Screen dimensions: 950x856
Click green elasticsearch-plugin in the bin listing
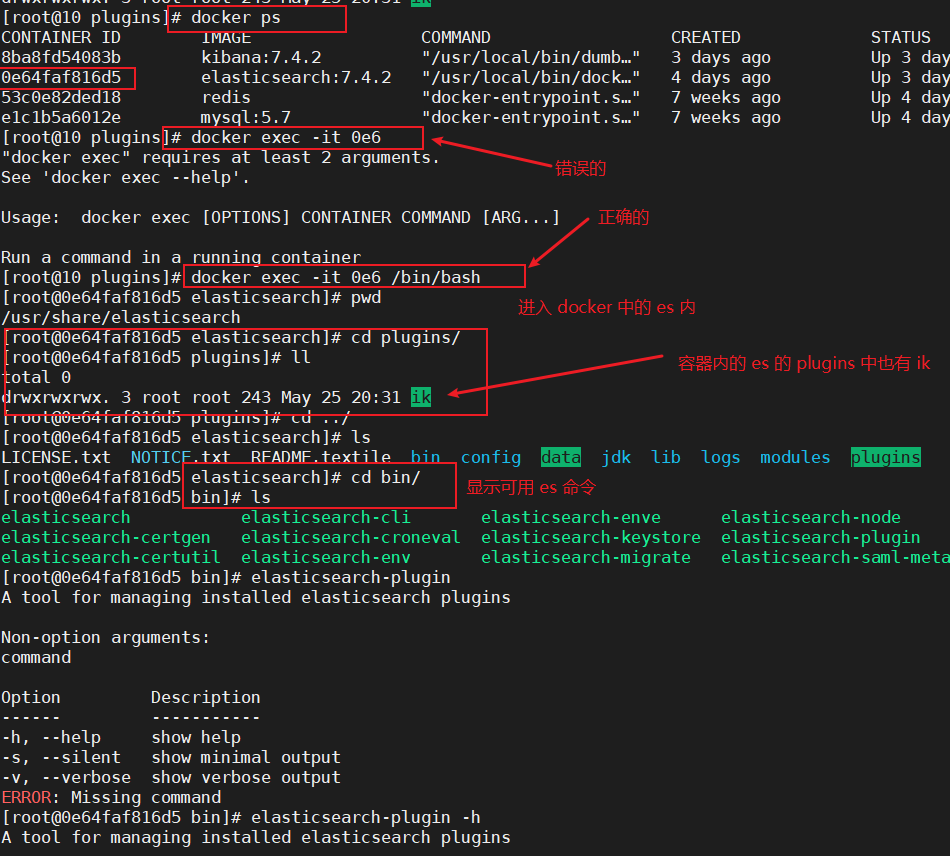(x=820, y=537)
